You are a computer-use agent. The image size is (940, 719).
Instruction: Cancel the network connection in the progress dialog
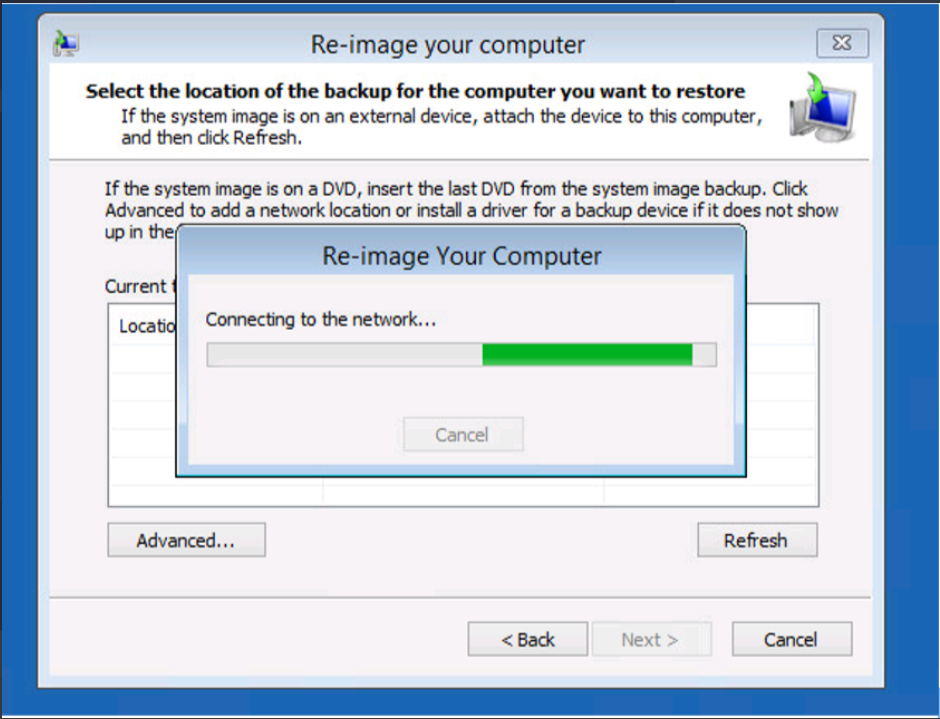click(463, 434)
